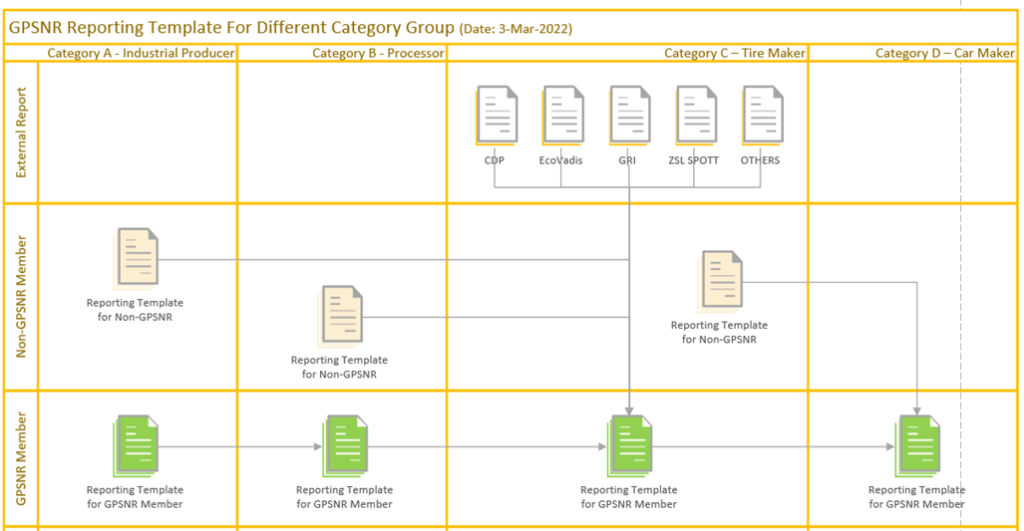
Task: Select Category A Non-GPSNR template icon
Action: pos(137,258)
